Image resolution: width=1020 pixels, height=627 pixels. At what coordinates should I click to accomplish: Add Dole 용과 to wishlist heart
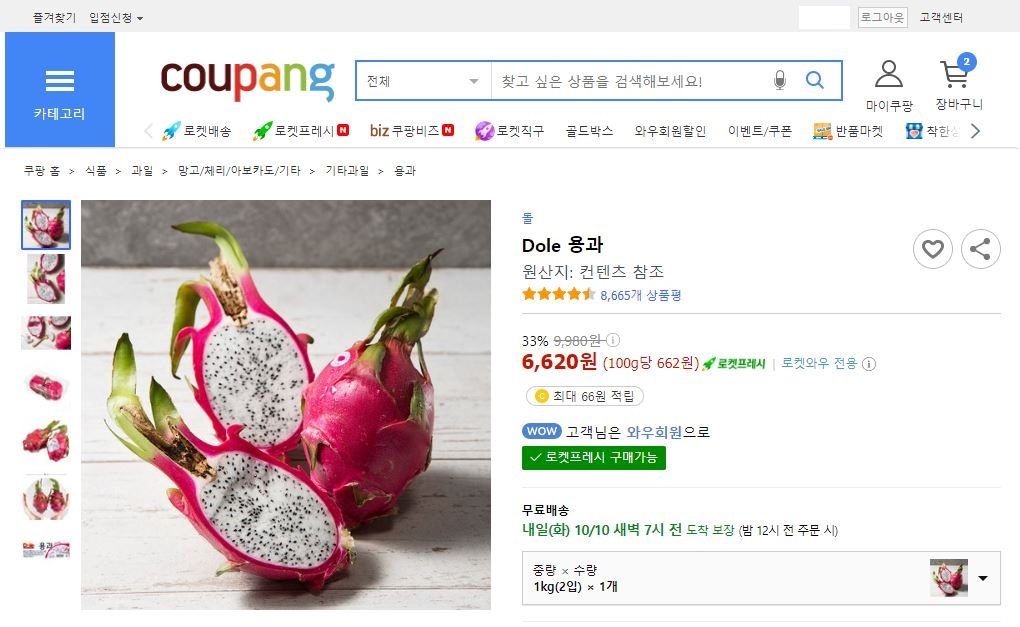[933, 249]
